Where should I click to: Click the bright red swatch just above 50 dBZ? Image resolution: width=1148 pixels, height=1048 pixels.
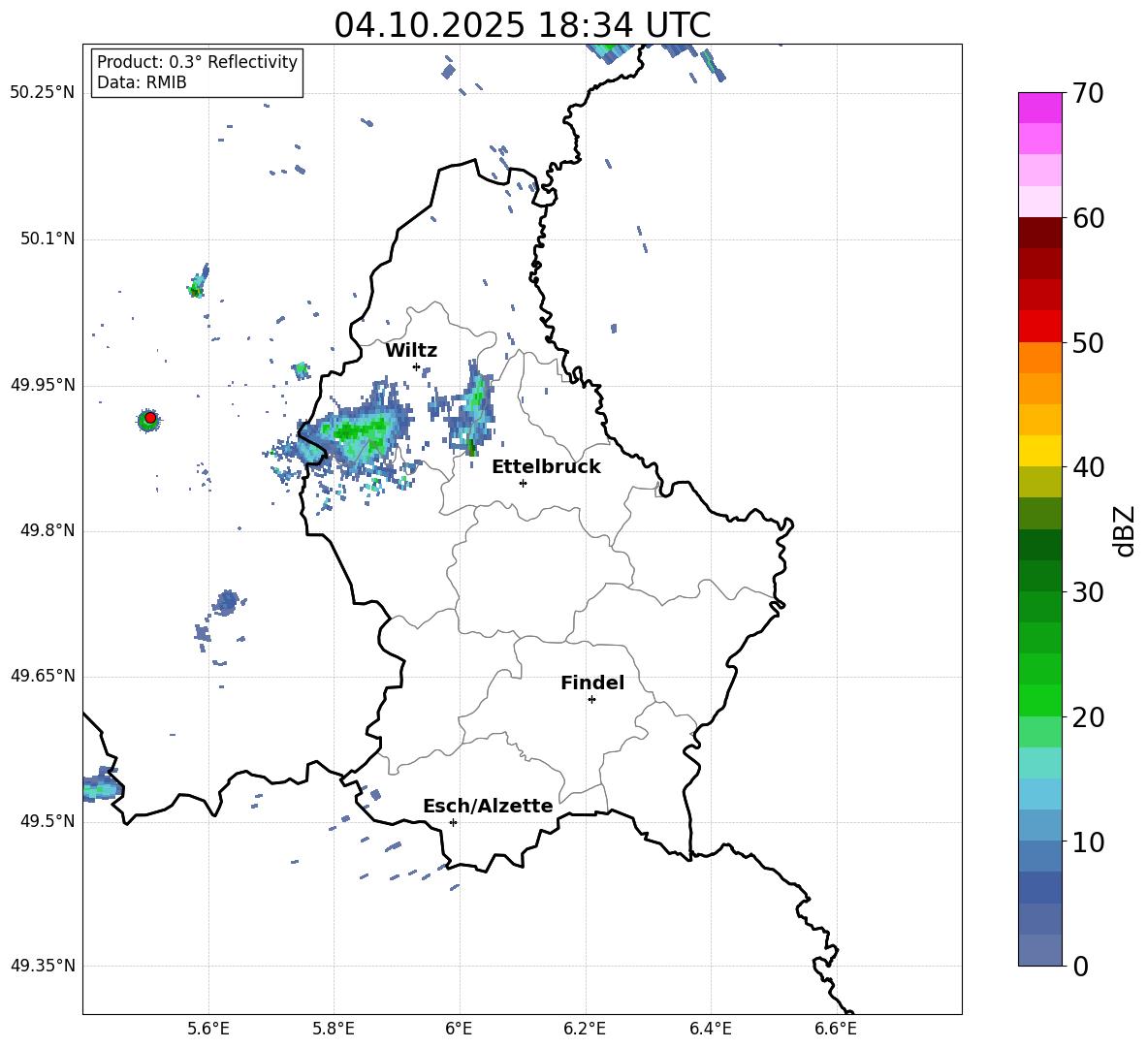(1040, 327)
